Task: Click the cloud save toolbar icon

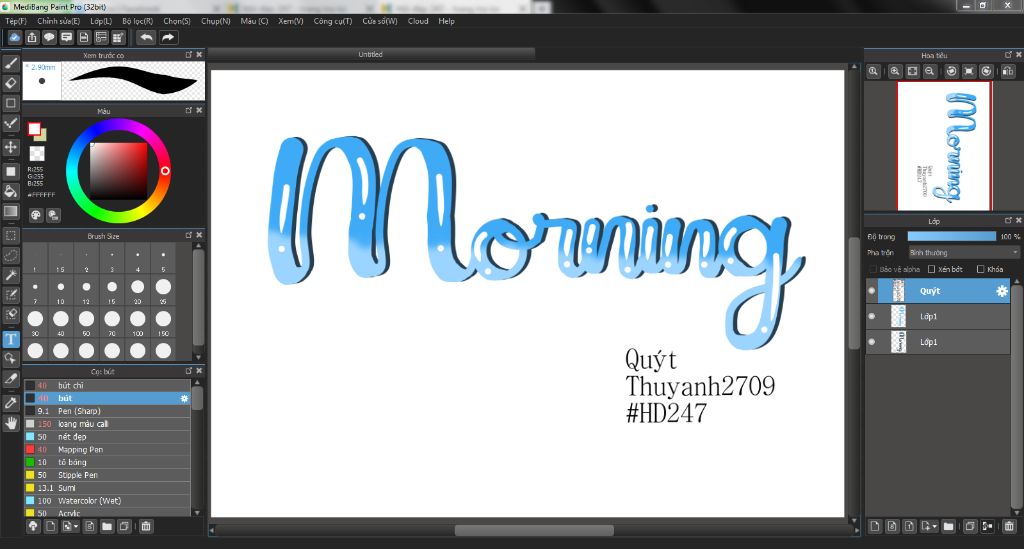Action: 14,37
